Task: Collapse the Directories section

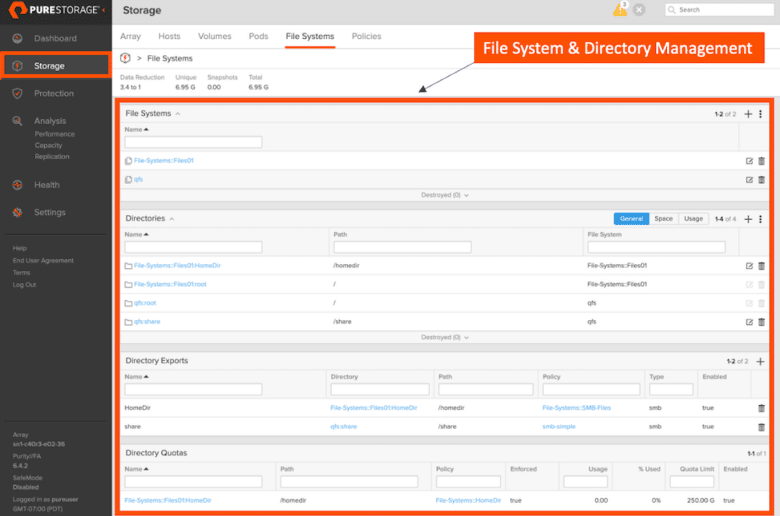Action: 172,219
